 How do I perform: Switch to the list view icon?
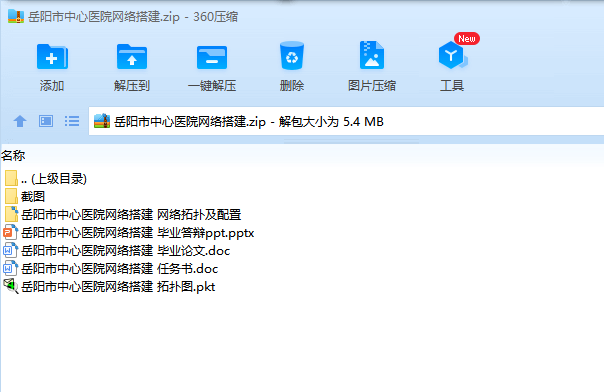click(72, 121)
